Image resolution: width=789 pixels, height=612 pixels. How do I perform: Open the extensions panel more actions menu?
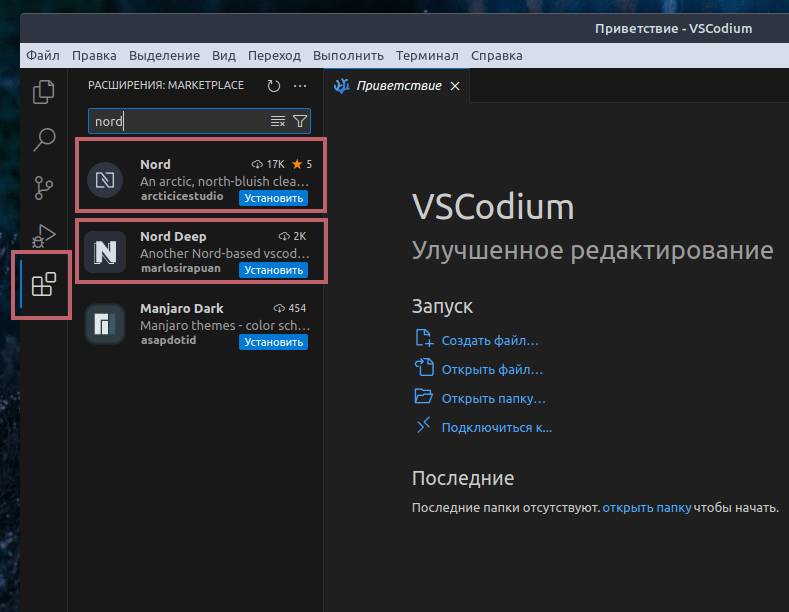point(299,86)
